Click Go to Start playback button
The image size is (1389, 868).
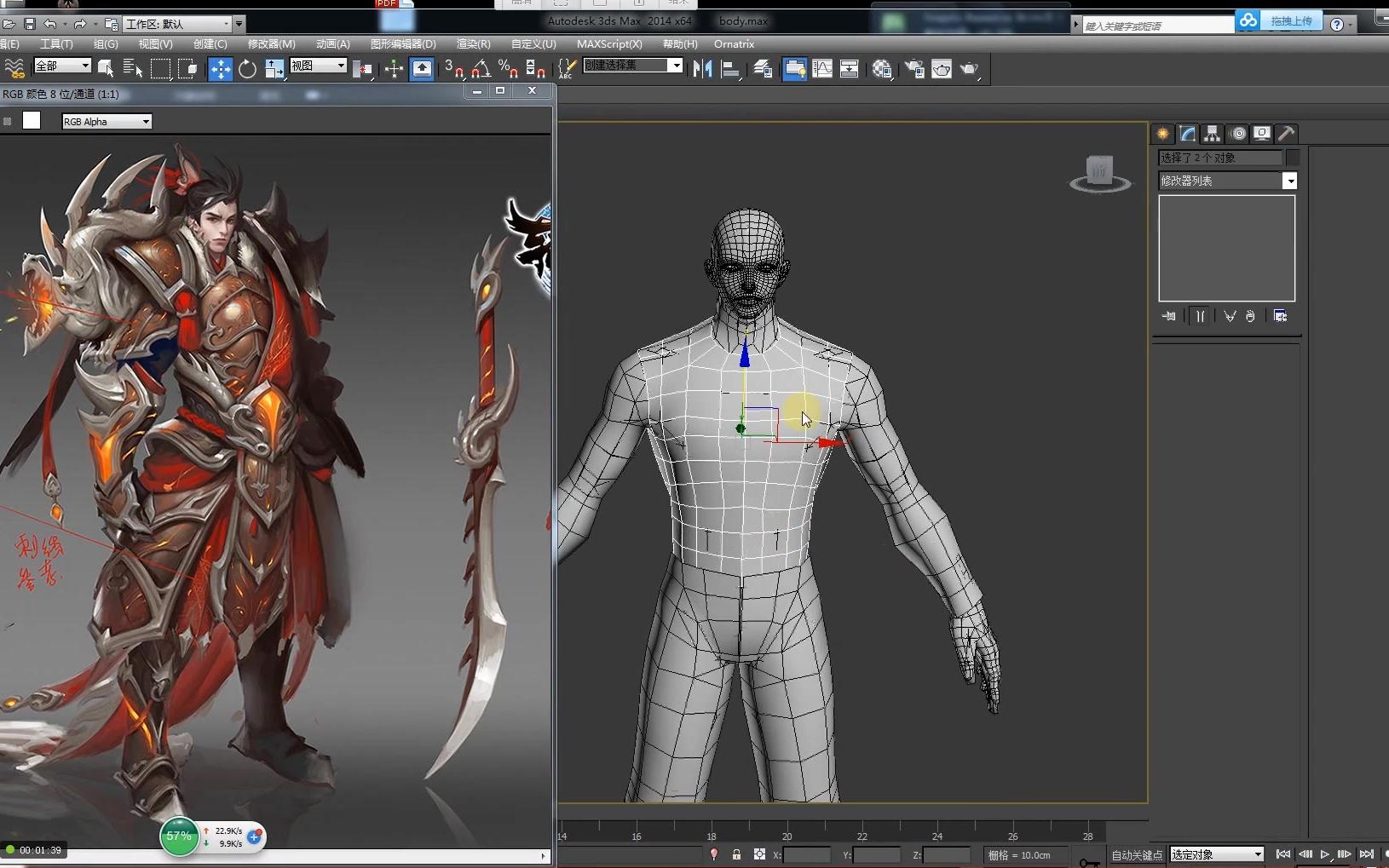[x=1283, y=854]
